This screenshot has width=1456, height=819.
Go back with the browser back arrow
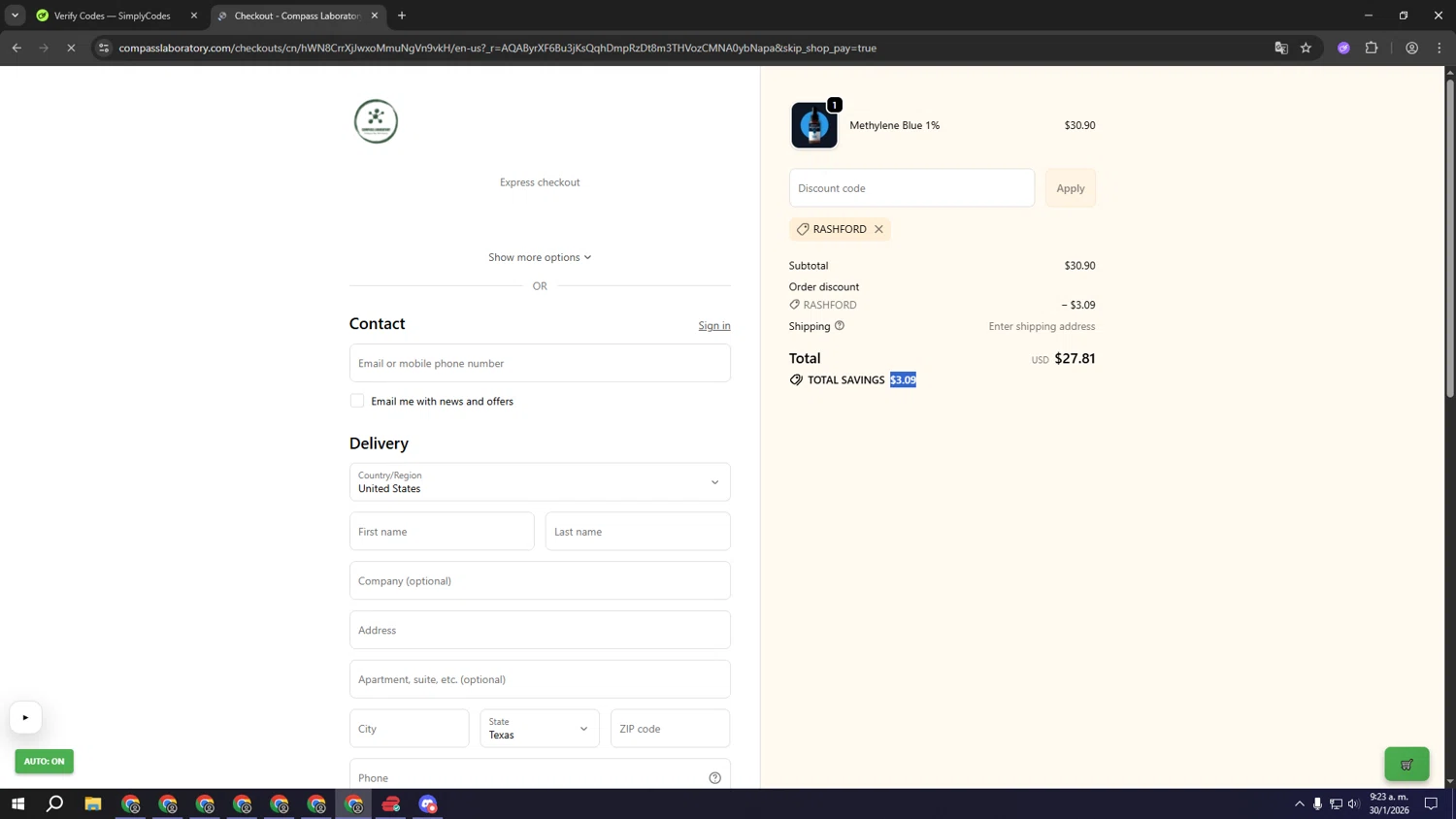(17, 48)
